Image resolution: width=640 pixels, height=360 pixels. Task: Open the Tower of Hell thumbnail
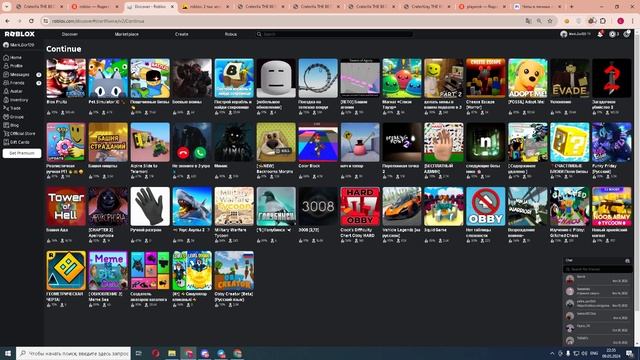66,207
